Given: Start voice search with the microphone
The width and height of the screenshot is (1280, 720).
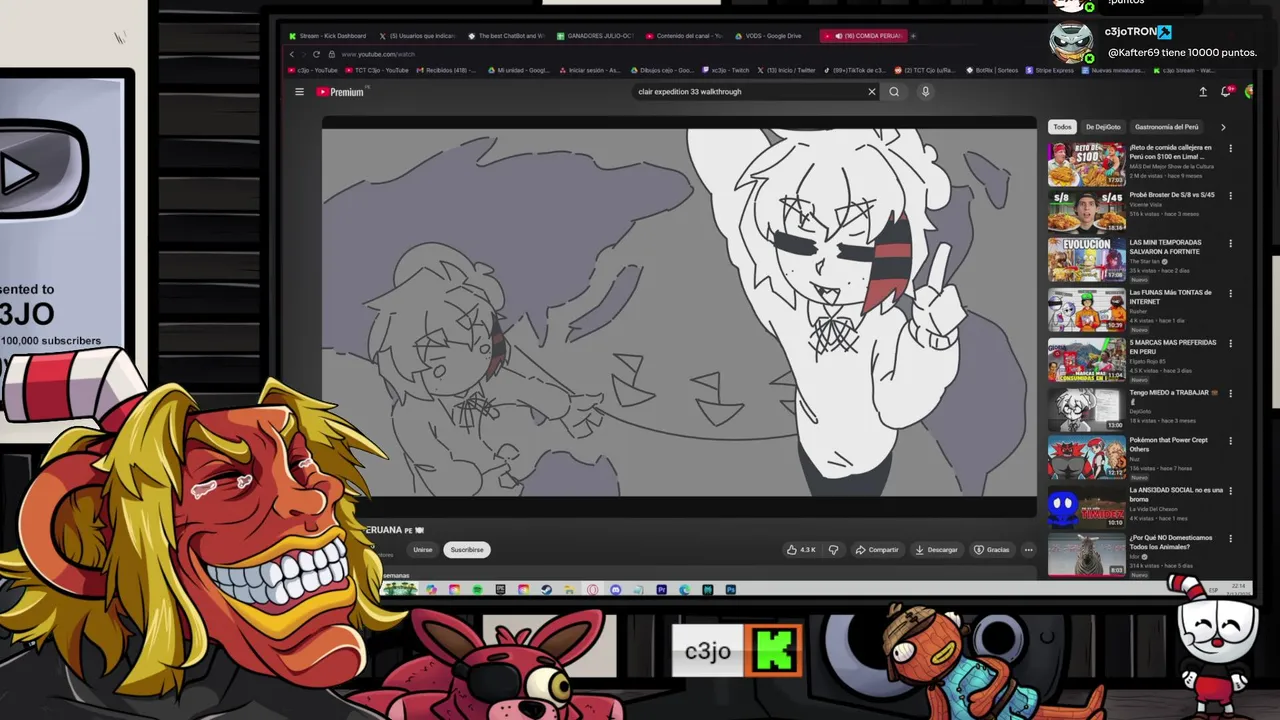Looking at the screenshot, I should [925, 92].
